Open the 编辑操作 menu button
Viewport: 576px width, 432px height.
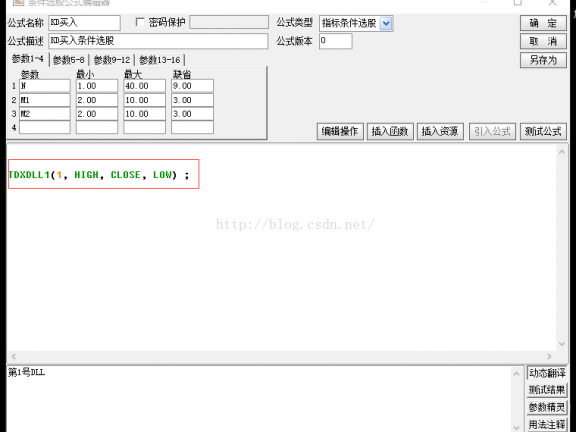click(x=340, y=131)
